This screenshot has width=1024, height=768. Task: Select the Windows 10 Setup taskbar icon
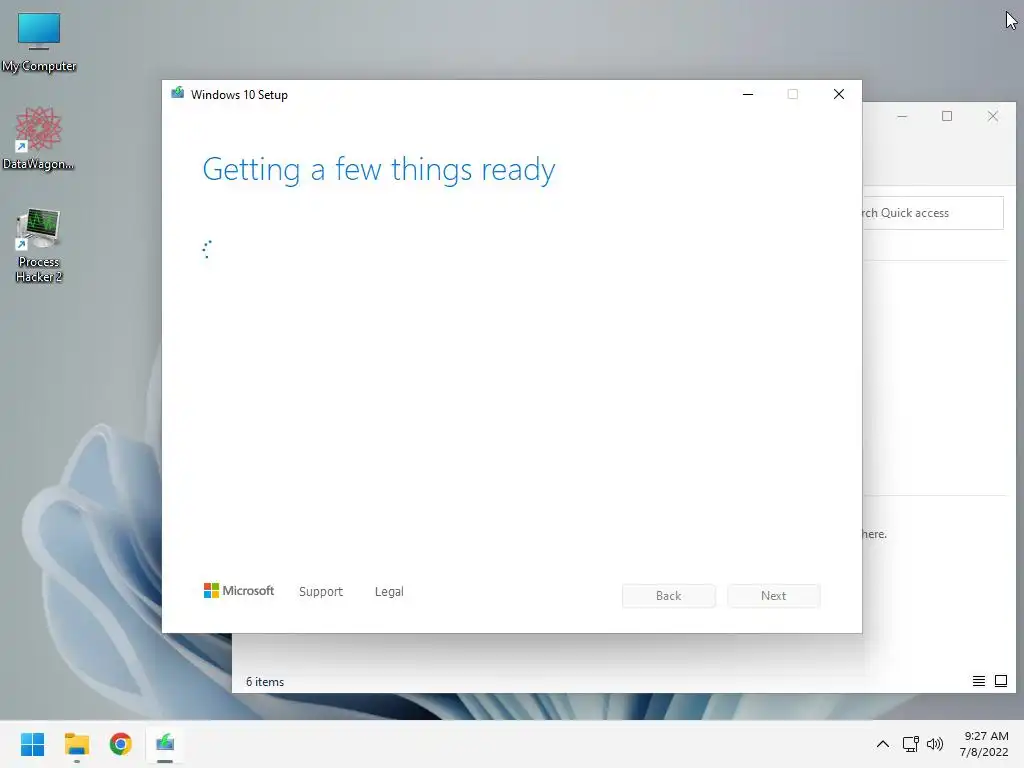pyautogui.click(x=165, y=744)
